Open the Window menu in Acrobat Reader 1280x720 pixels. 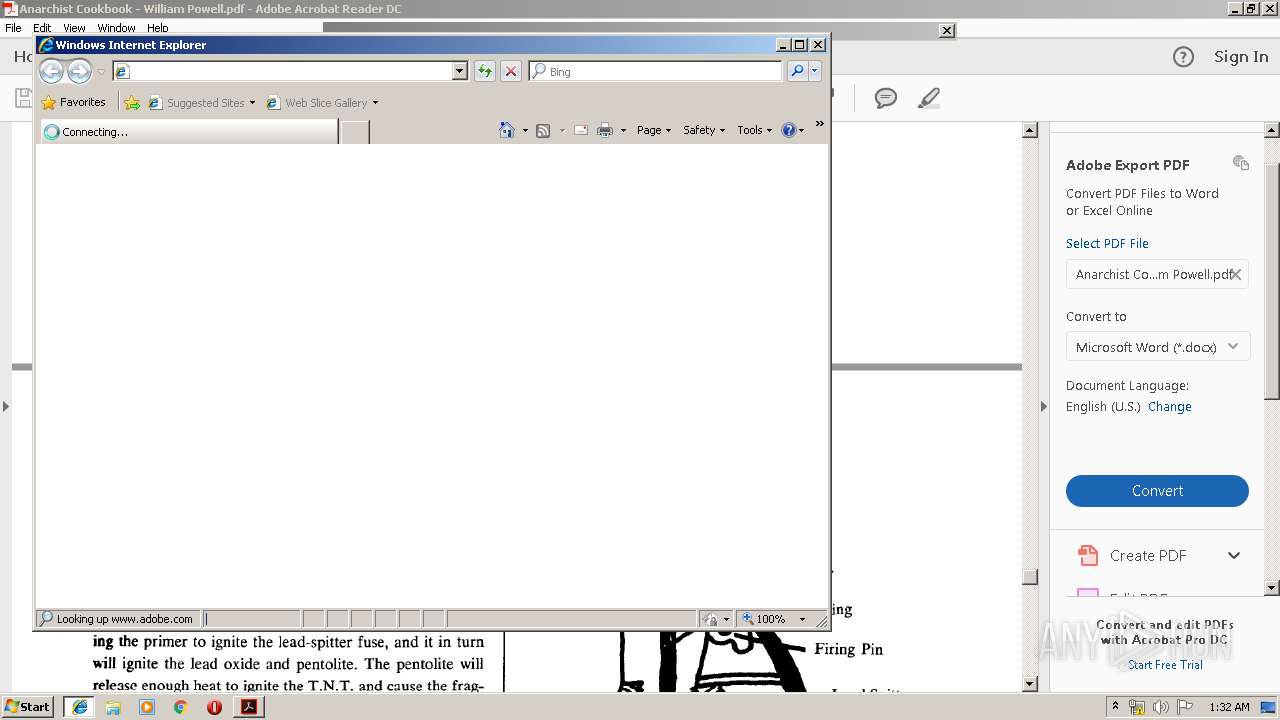pyautogui.click(x=116, y=28)
